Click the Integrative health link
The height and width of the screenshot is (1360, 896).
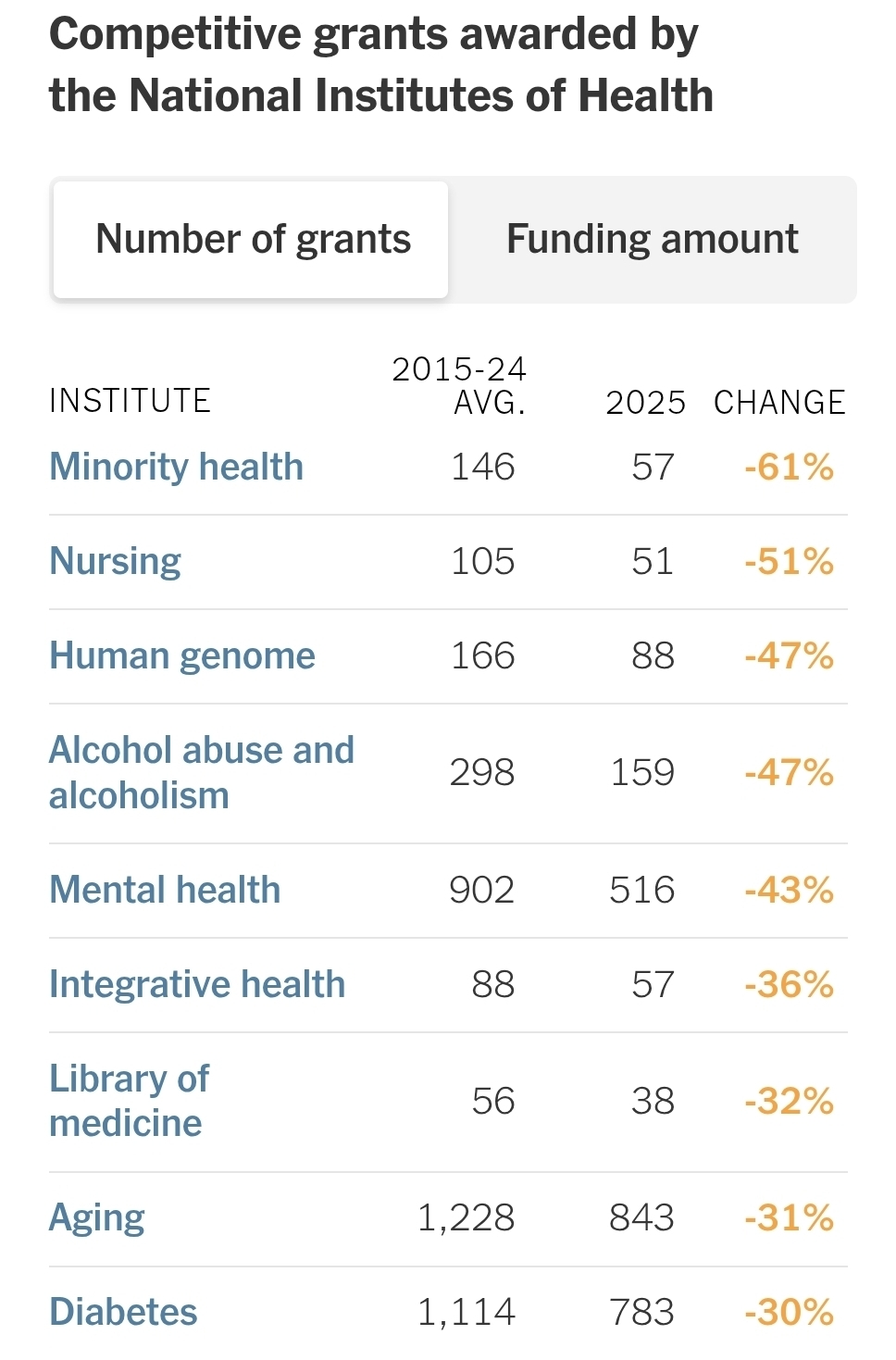pos(197,984)
